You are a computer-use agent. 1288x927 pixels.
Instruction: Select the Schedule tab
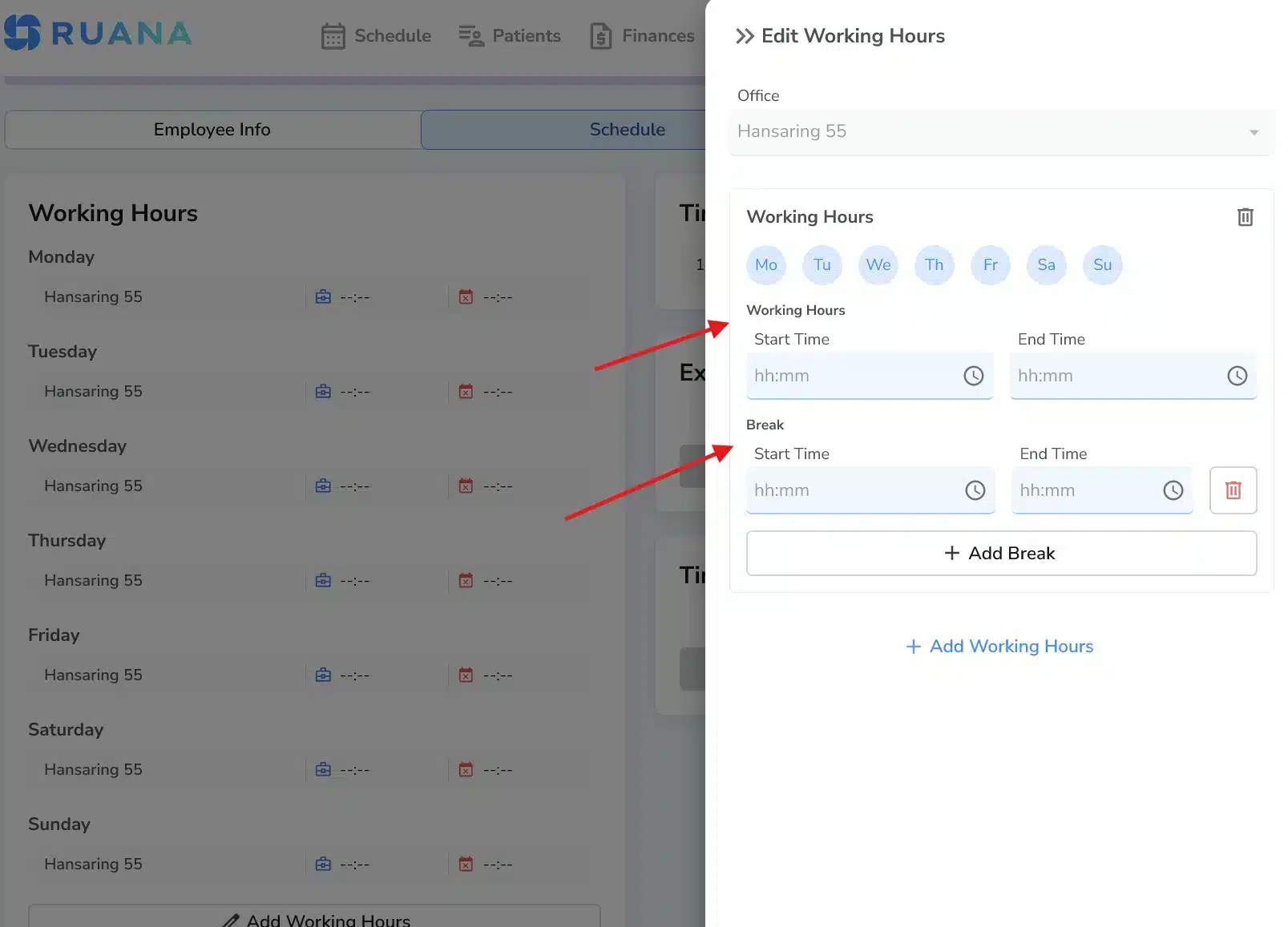(627, 129)
